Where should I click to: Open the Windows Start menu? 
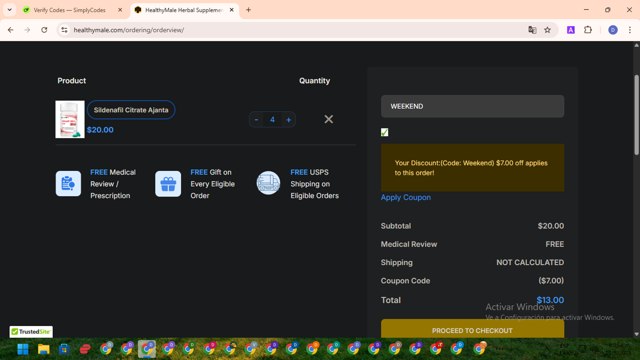(x=23, y=349)
